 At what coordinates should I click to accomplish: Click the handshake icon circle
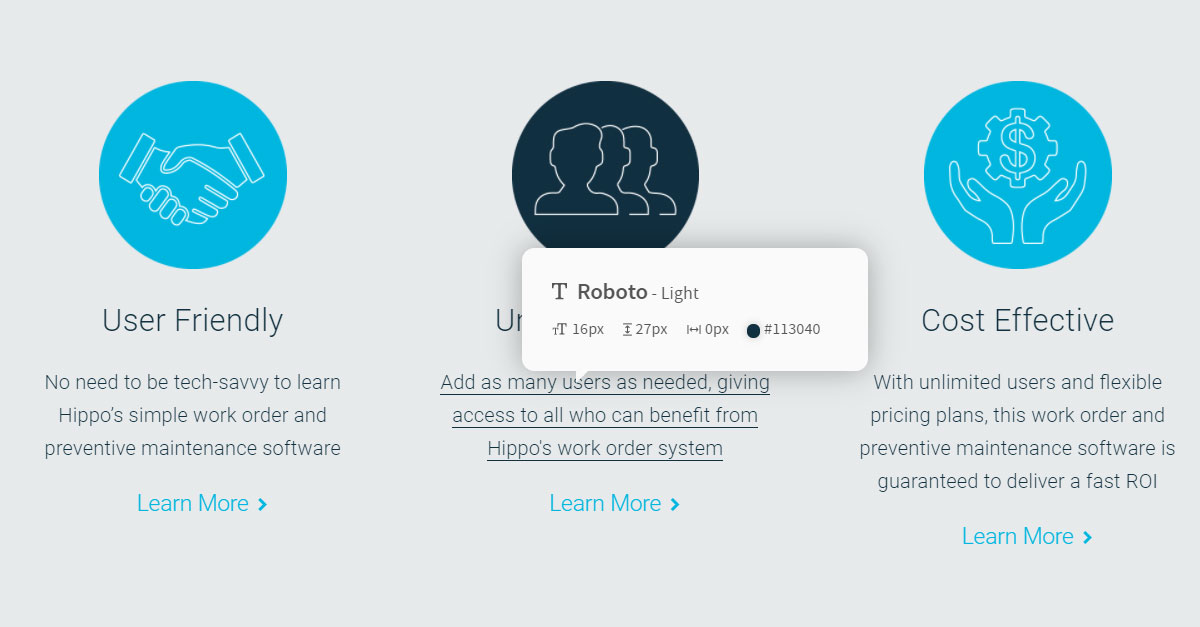coord(193,175)
